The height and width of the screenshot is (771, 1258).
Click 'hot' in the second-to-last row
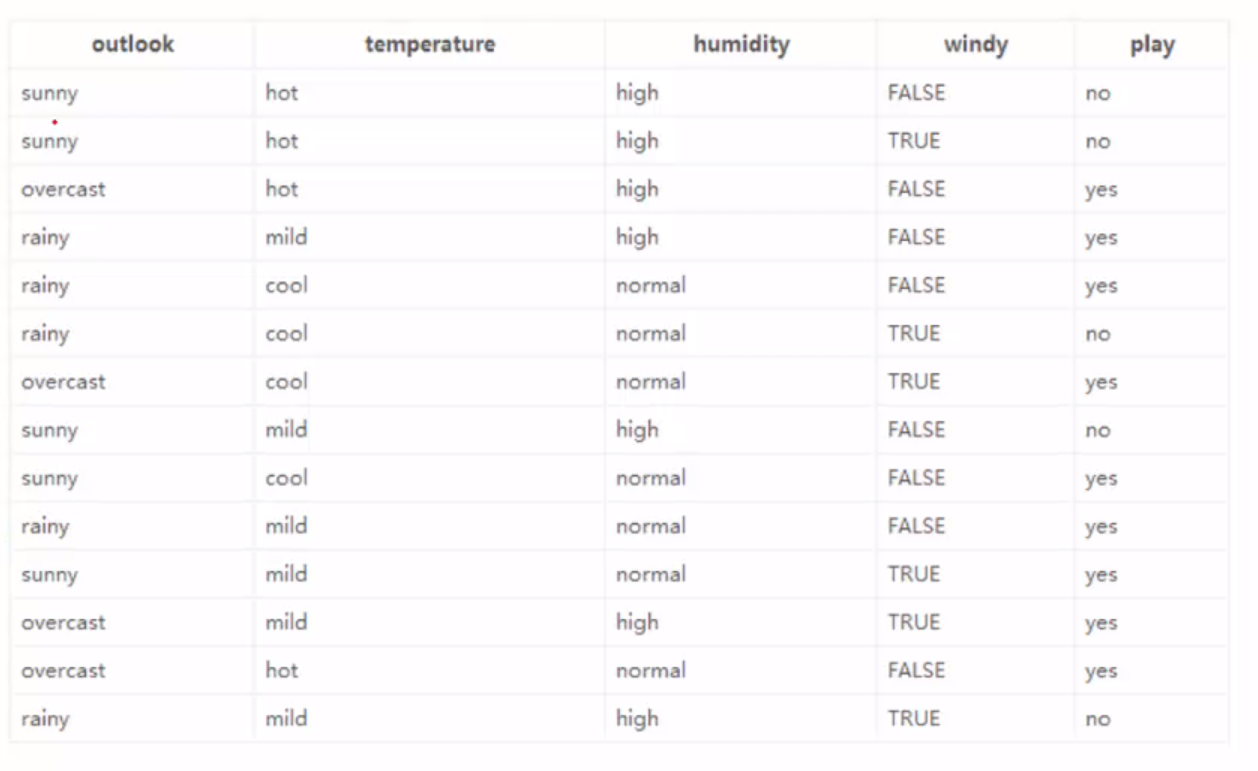tap(282, 670)
